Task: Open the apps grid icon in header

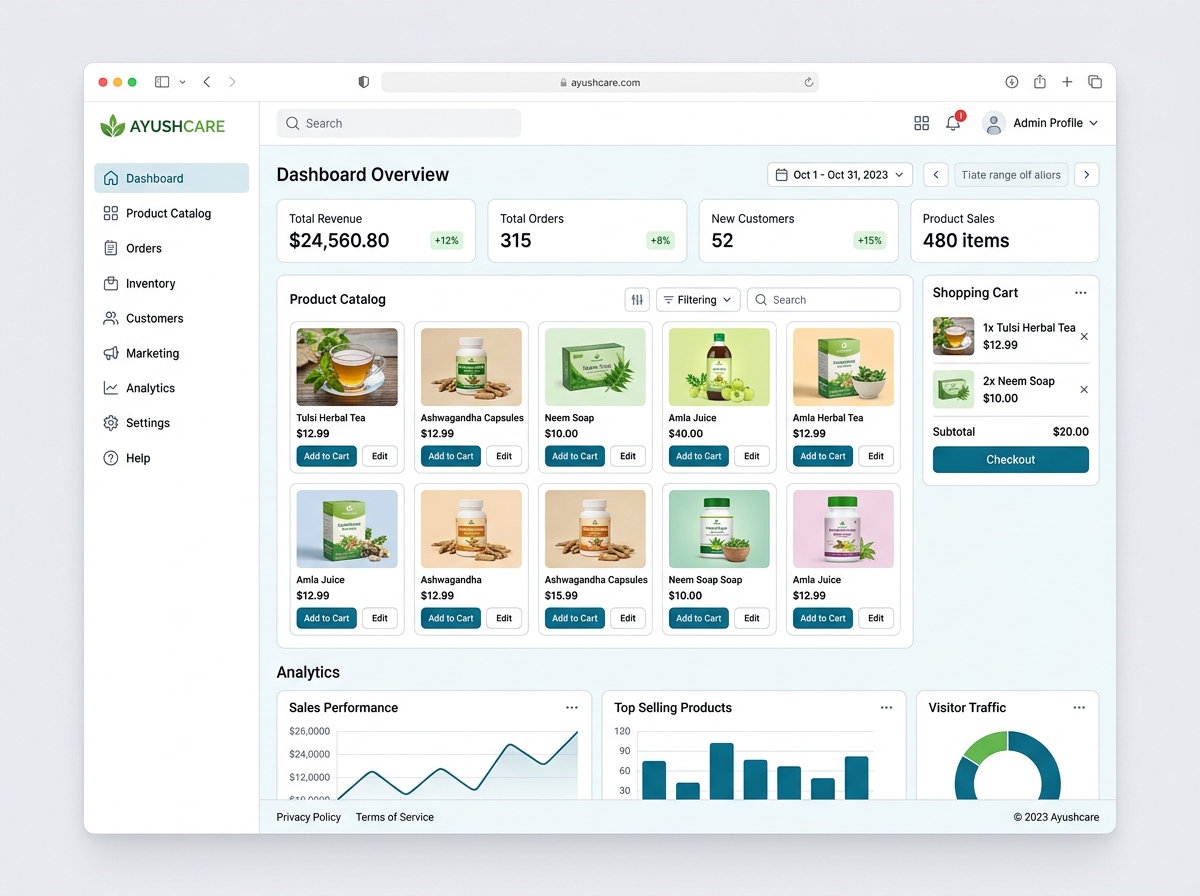Action: (x=922, y=123)
